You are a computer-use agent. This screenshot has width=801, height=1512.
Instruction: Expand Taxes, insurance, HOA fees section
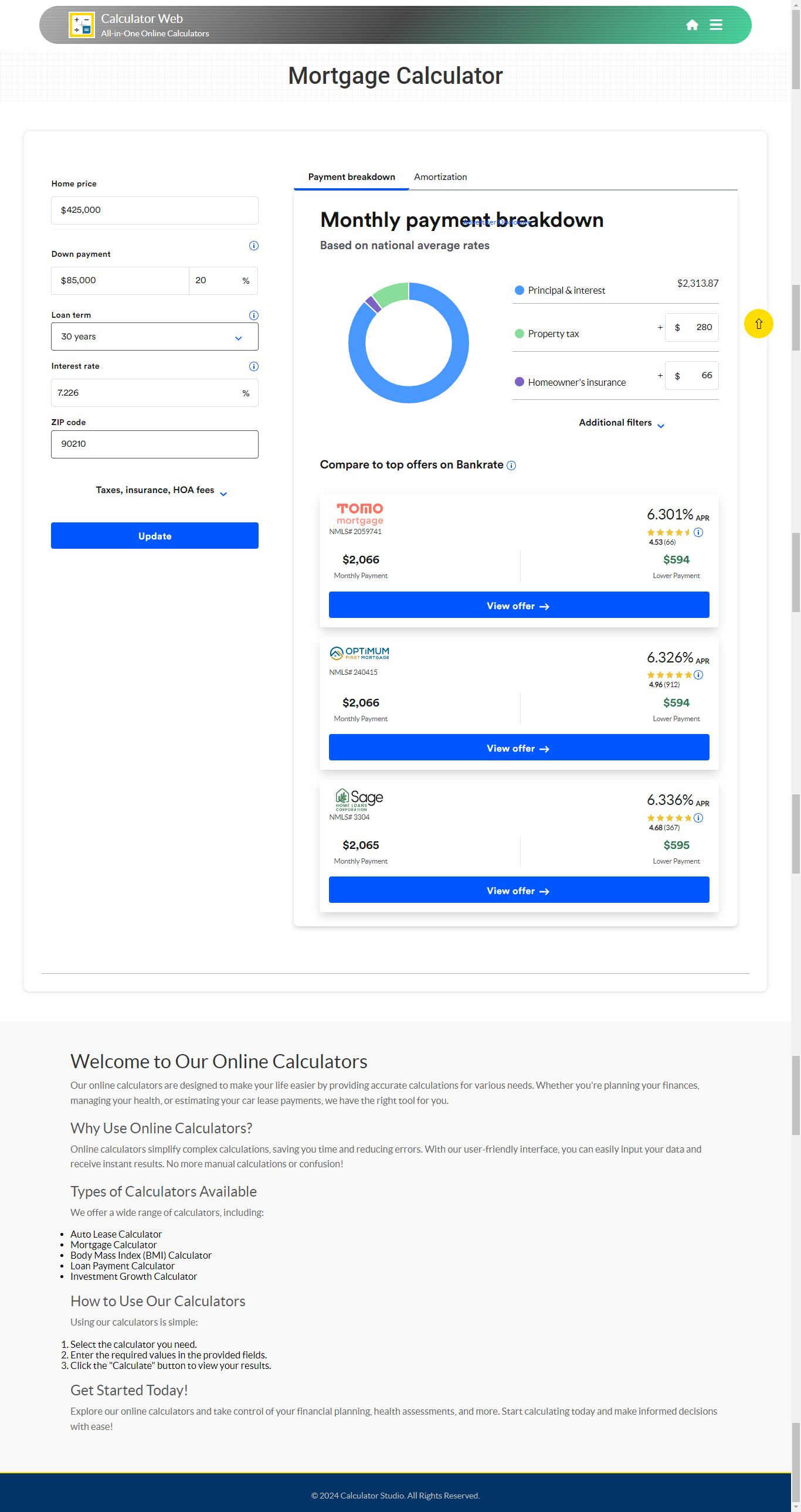point(161,491)
